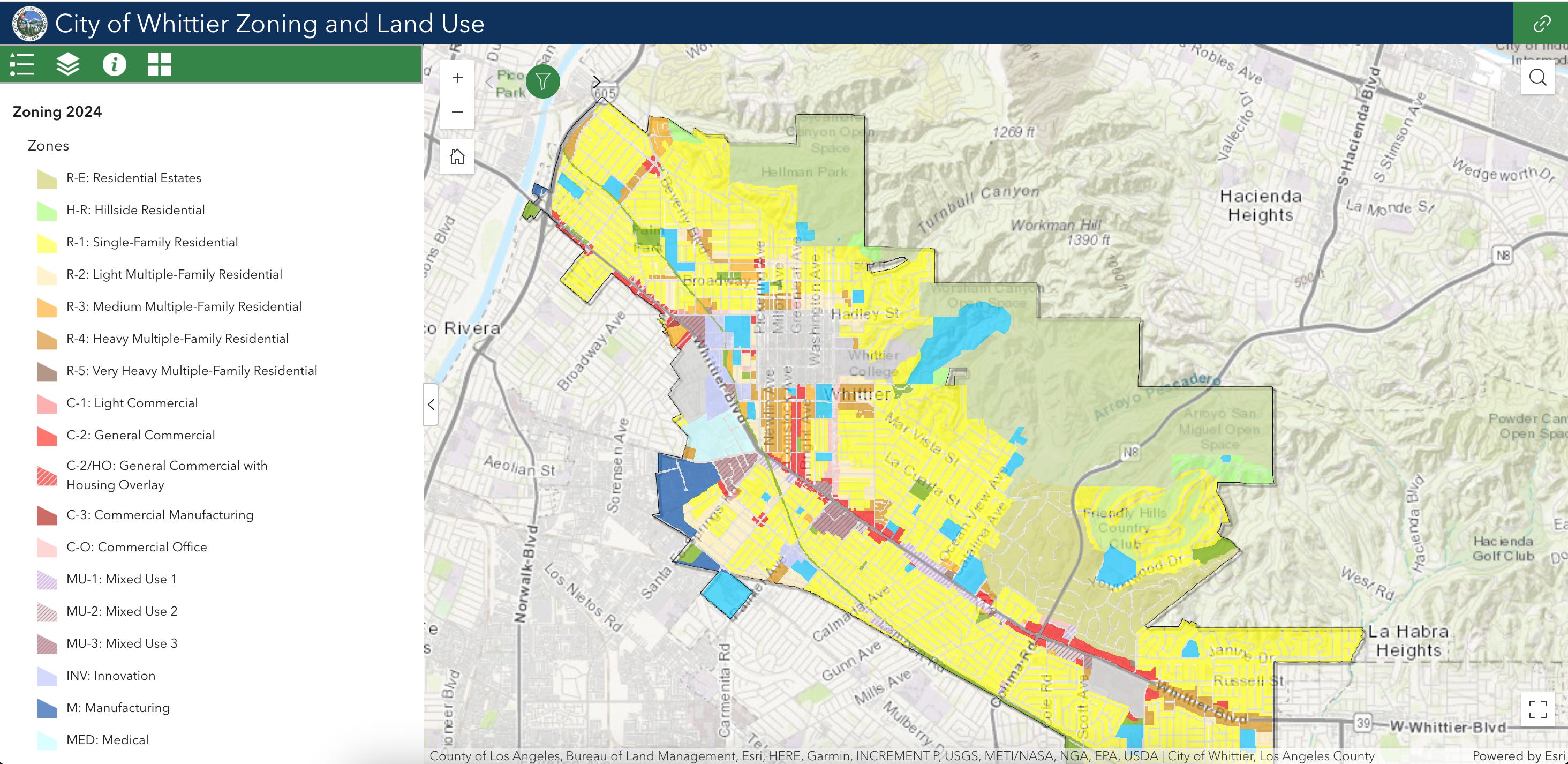Click the Zoning 2024 legend heading

pos(57,112)
